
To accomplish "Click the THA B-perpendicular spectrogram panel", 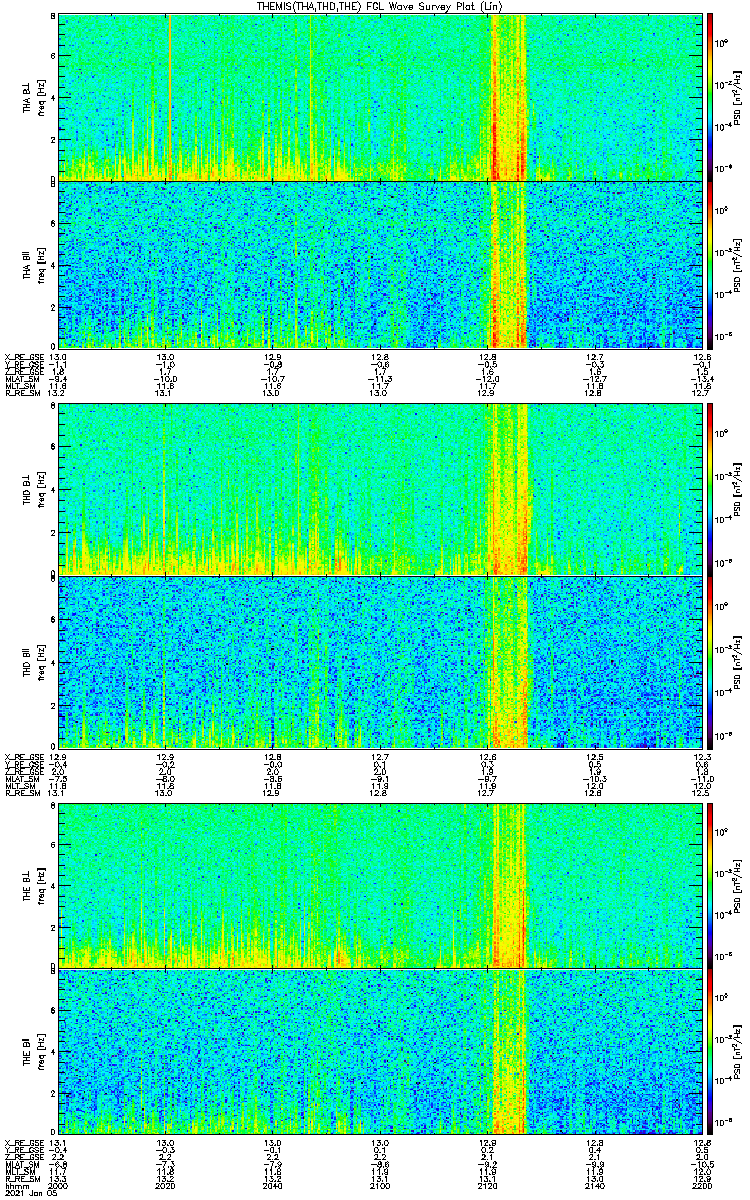I will 380,96.
